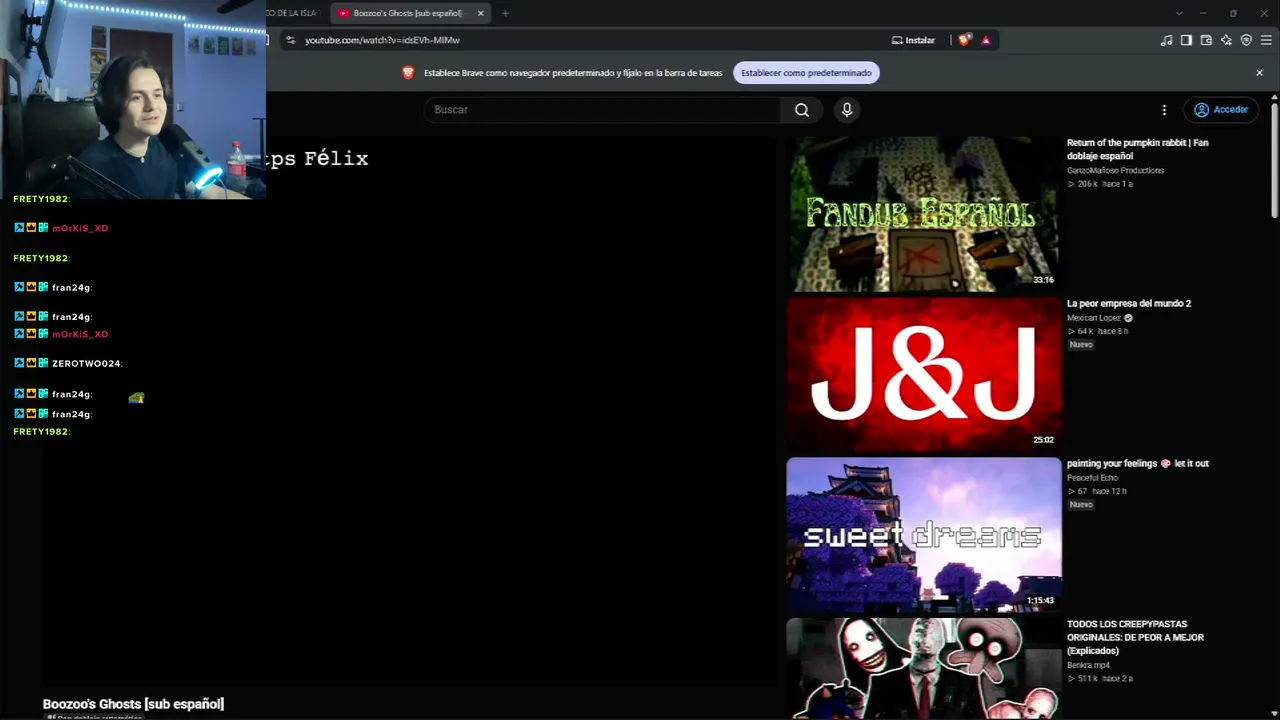Screen dimensions: 1280x720
Task: Start voice search with the microphone icon
Action: [847, 110]
